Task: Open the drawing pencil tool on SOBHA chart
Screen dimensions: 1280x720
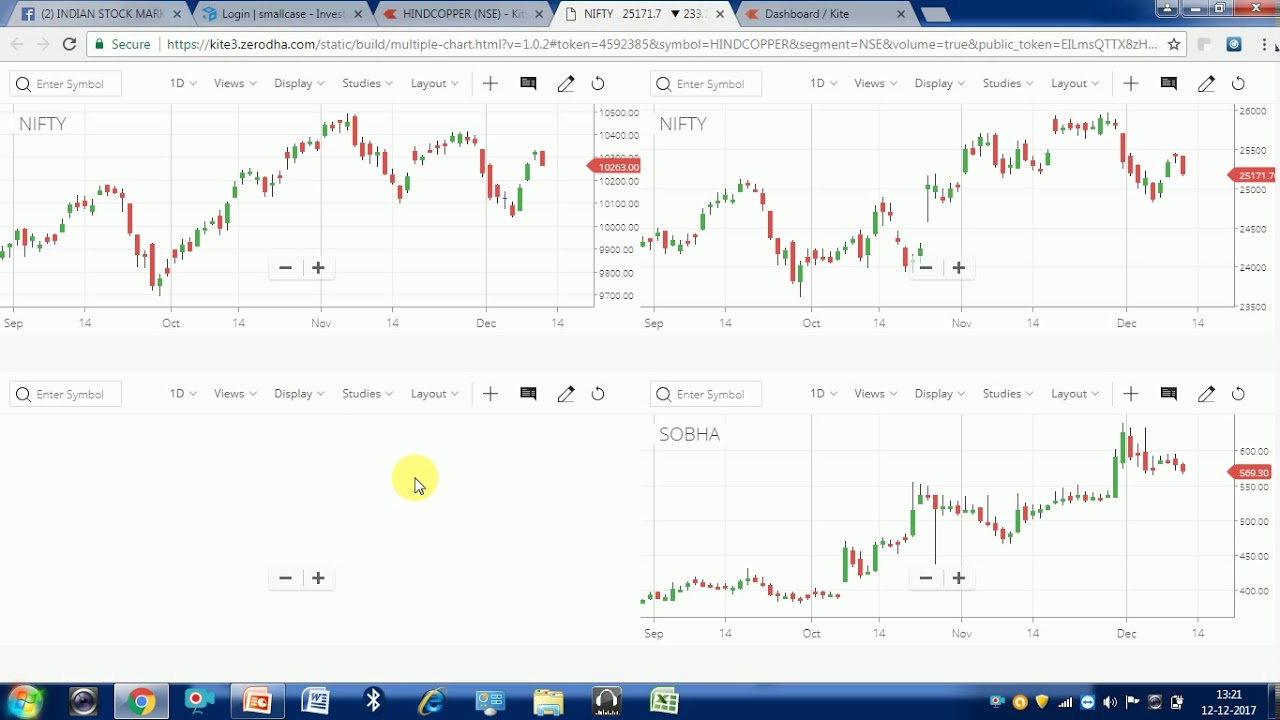Action: point(1206,394)
